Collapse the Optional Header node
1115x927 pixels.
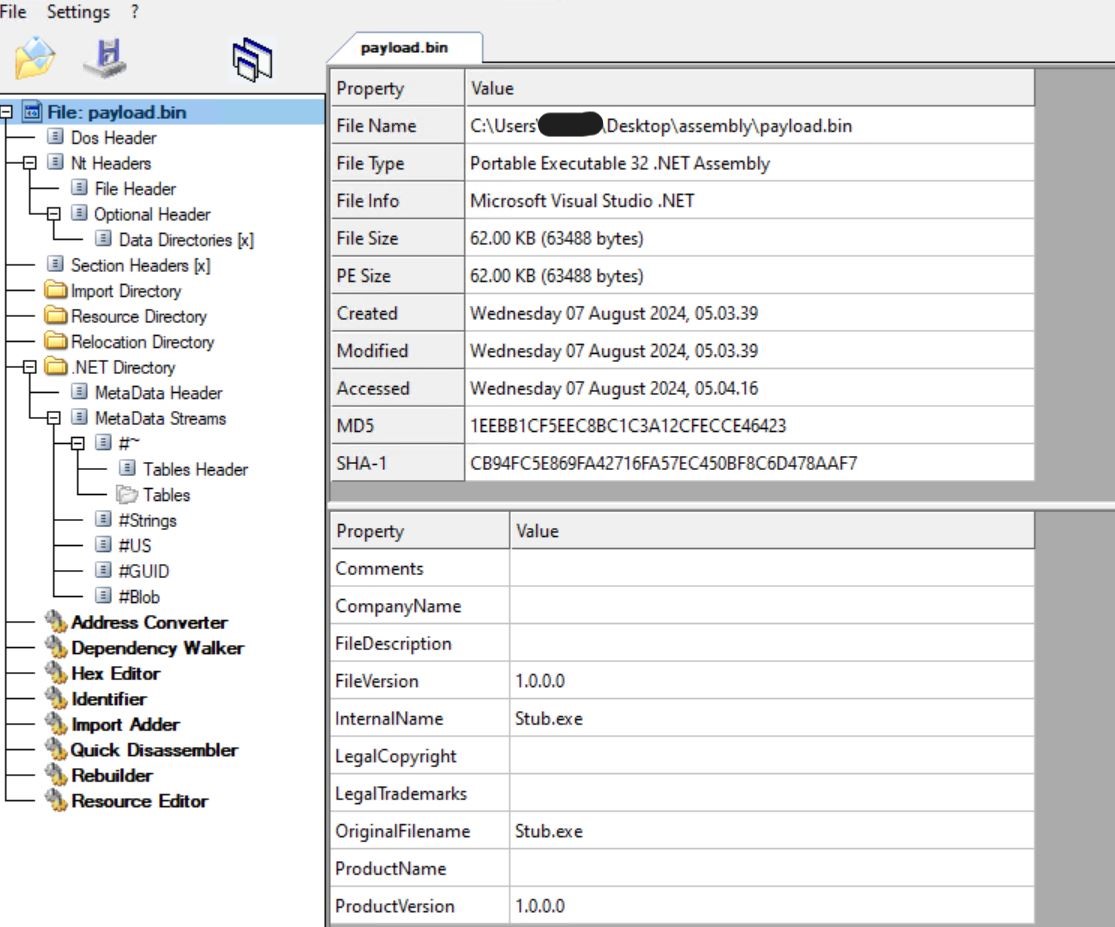[53, 214]
